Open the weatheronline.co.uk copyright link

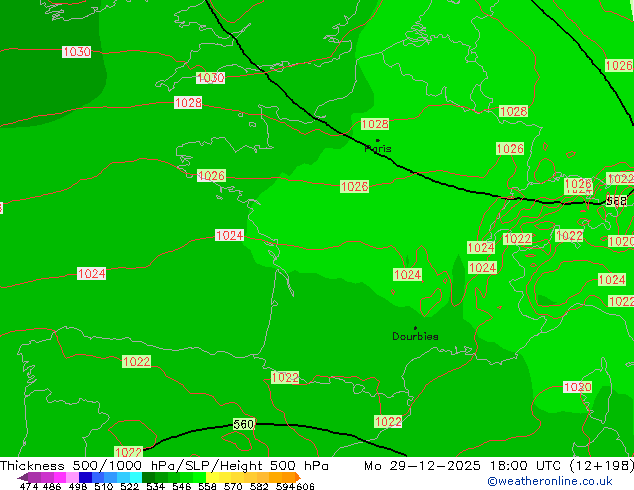point(550,481)
